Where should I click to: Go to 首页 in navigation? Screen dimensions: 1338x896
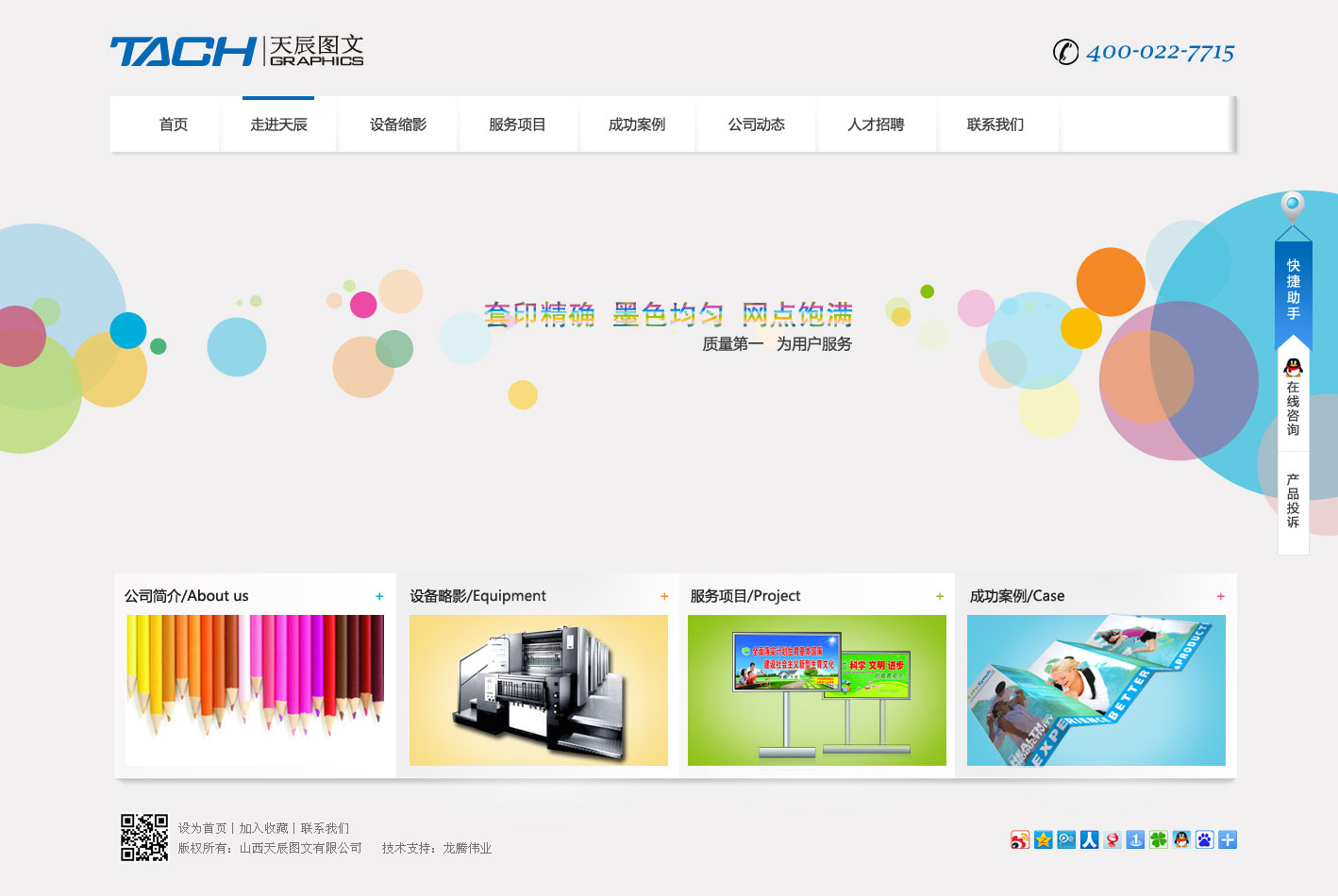174,124
